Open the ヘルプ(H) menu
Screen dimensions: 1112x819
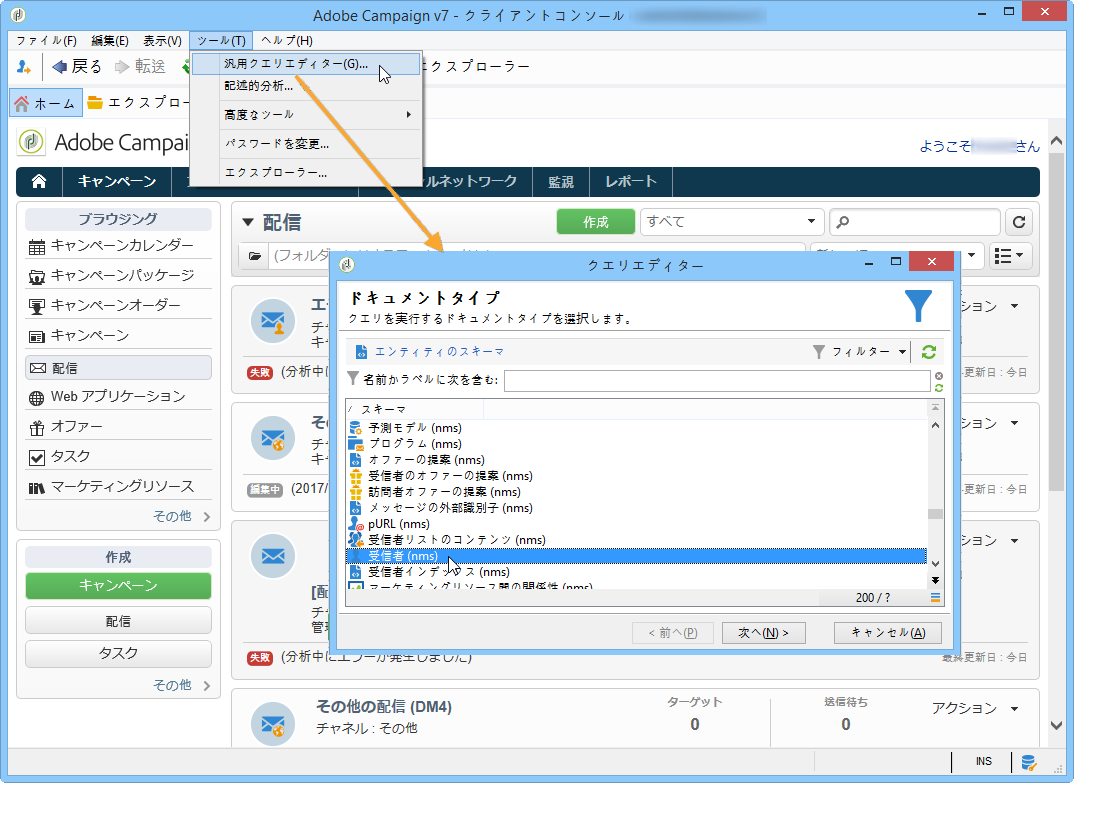tap(287, 40)
